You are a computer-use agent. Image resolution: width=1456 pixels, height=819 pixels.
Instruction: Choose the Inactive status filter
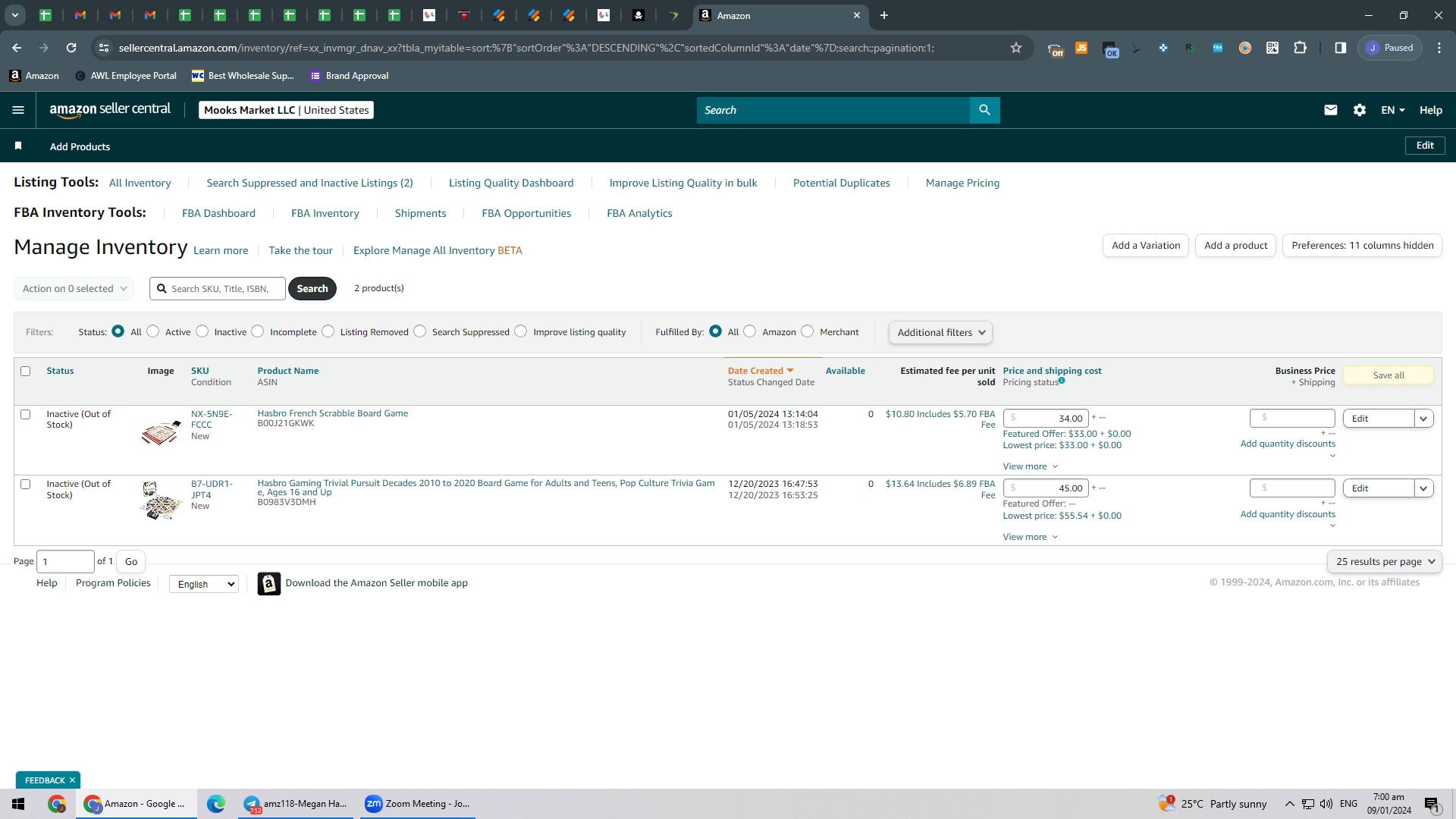point(202,331)
